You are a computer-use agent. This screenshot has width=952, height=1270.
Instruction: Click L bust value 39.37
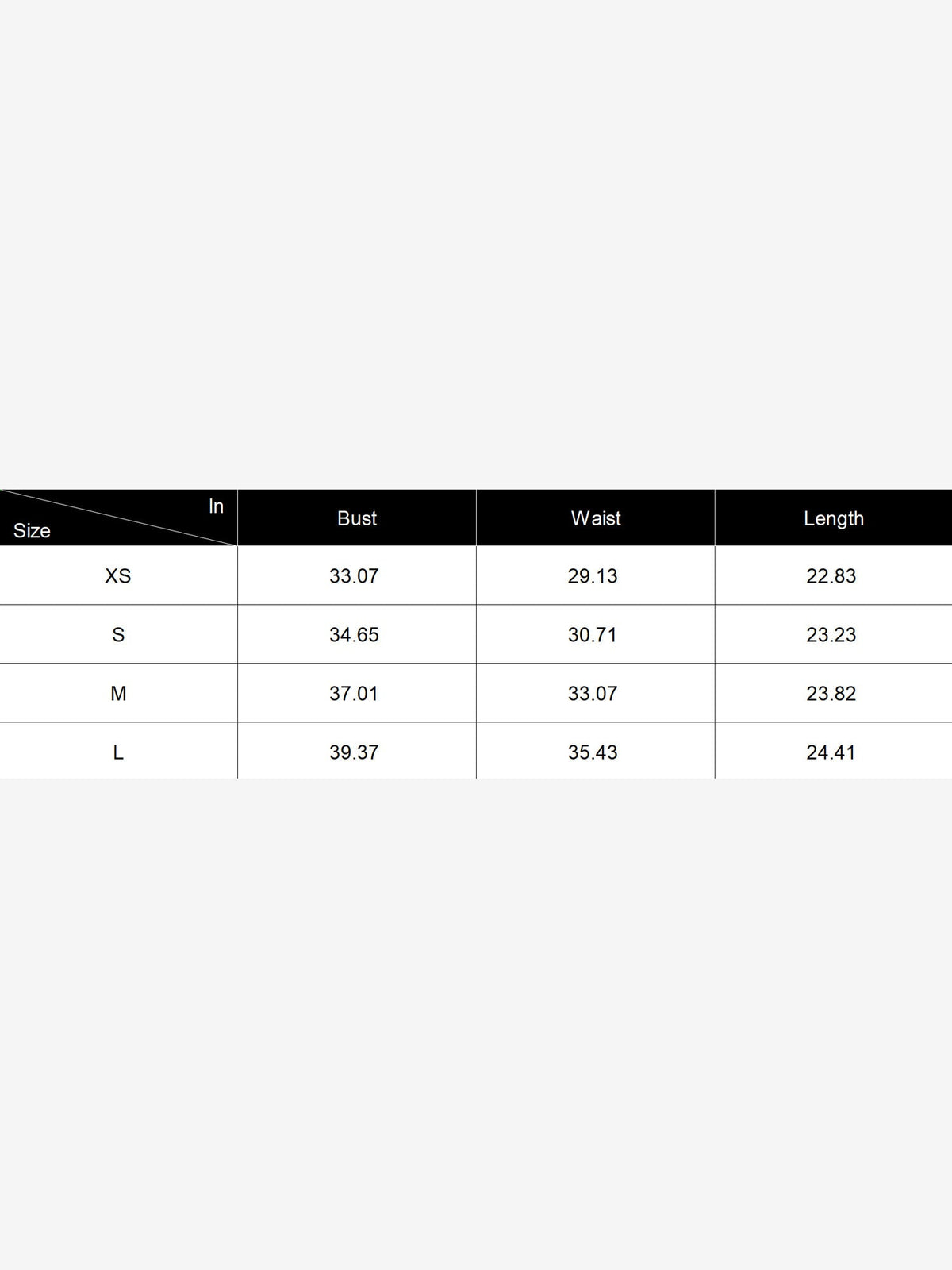pos(354,752)
